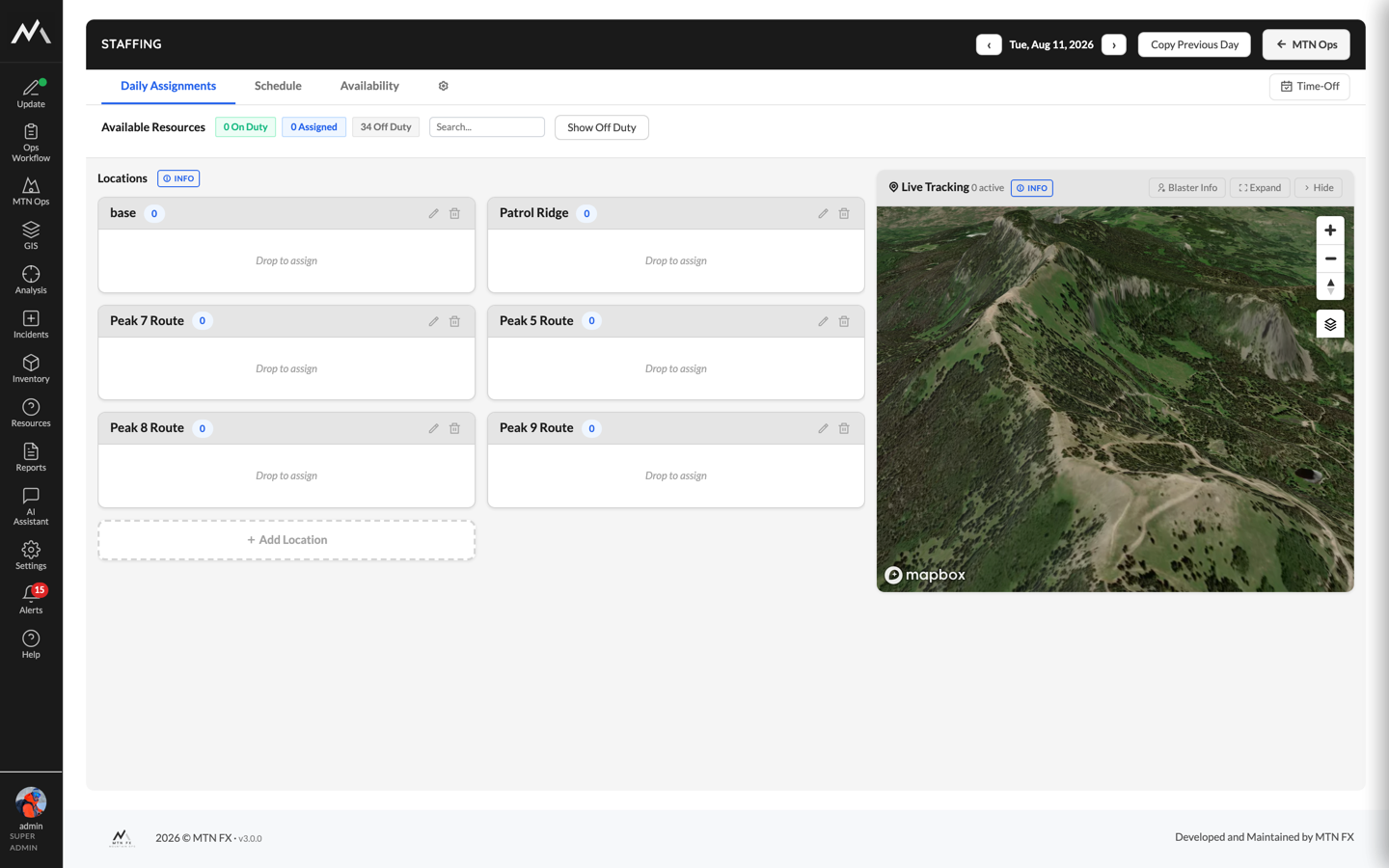Click the Peak 9 Route count badge
1389x868 pixels.
coord(592,428)
